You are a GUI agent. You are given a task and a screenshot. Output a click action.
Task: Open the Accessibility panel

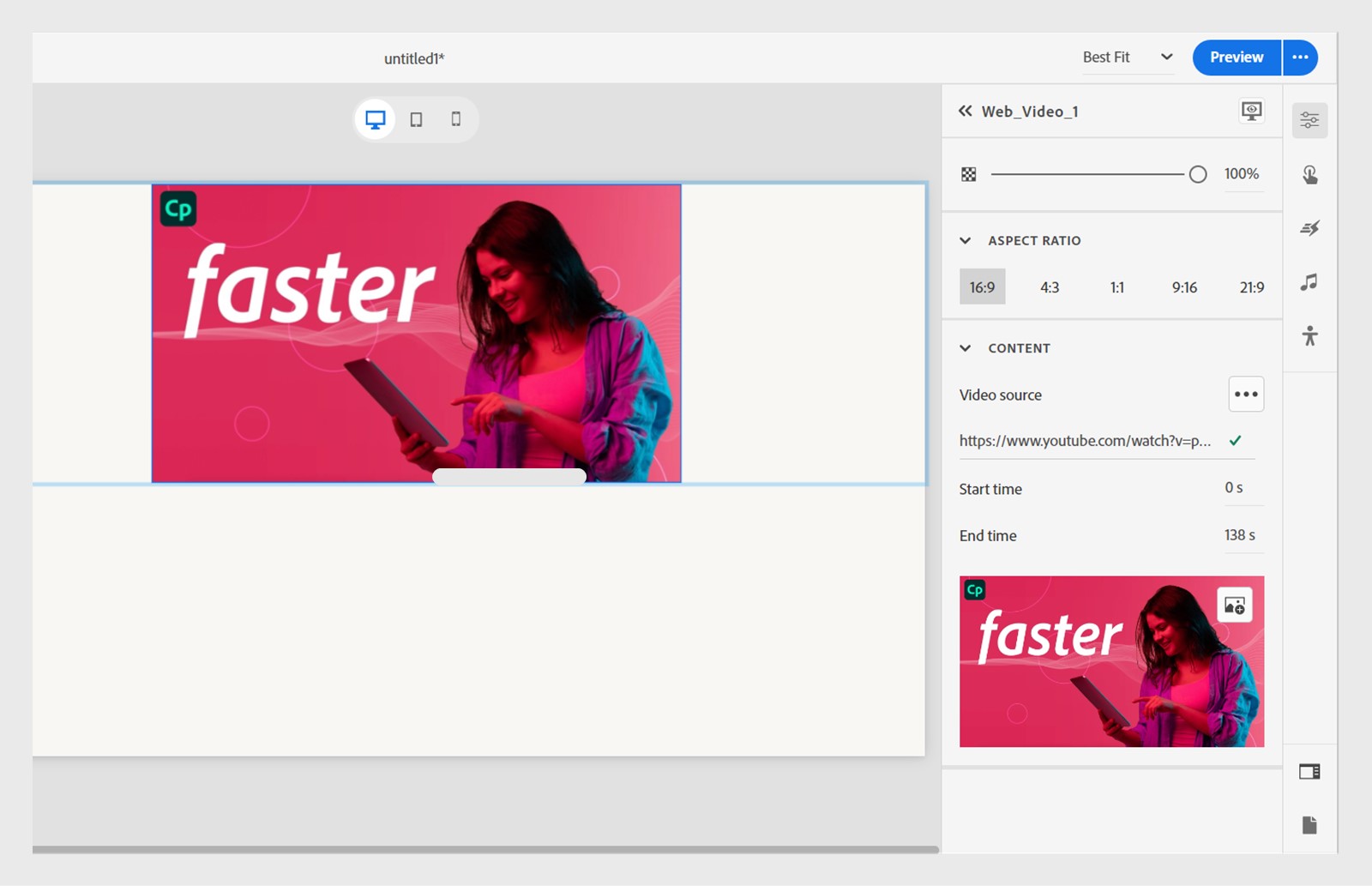pos(1309,335)
